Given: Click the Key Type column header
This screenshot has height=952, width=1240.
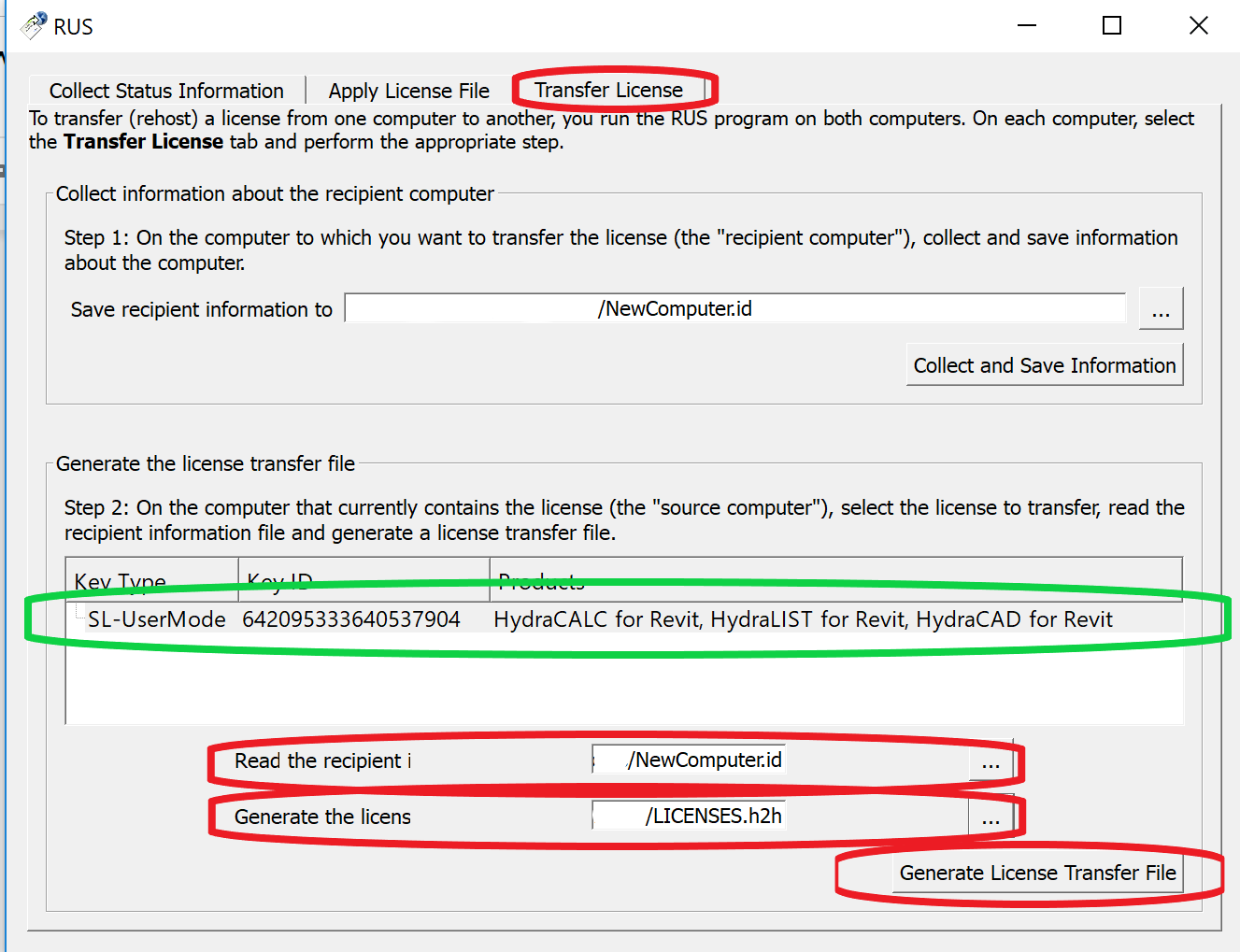Looking at the screenshot, I should 152,580.
